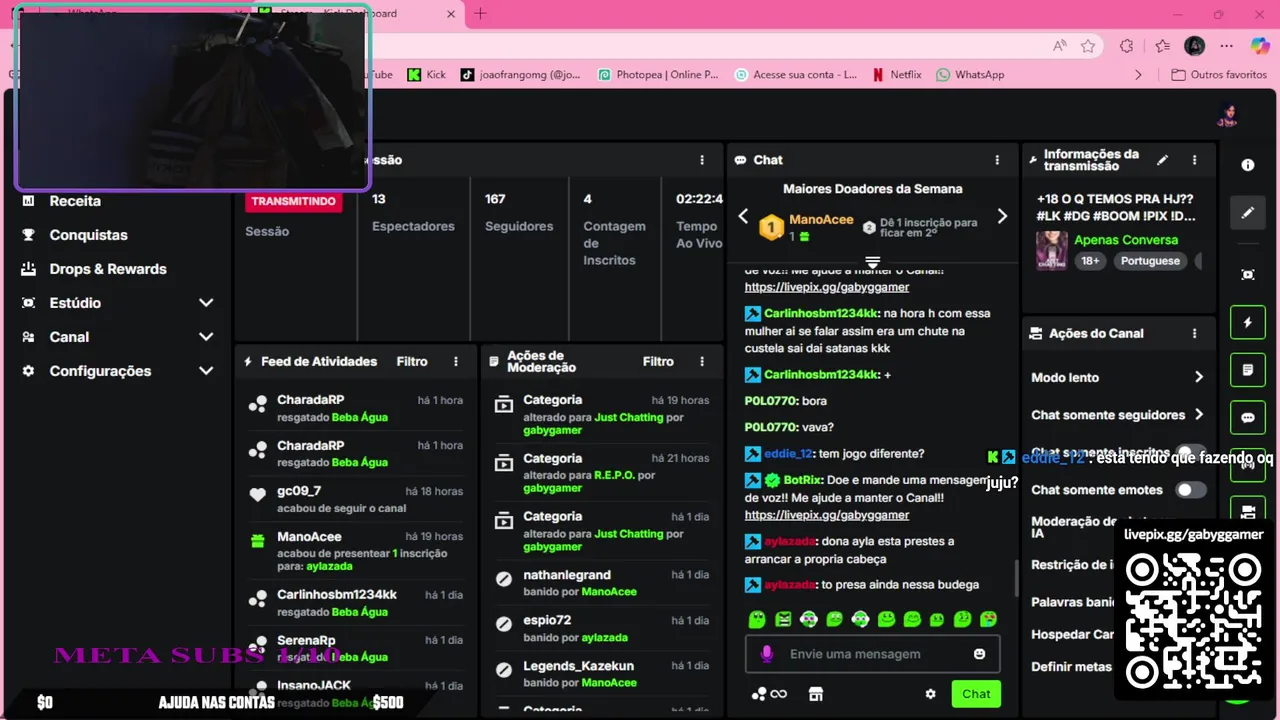Image resolution: width=1280 pixels, height=720 pixels.
Task: Open the WhatsApp bookmark
Action: click(x=970, y=74)
